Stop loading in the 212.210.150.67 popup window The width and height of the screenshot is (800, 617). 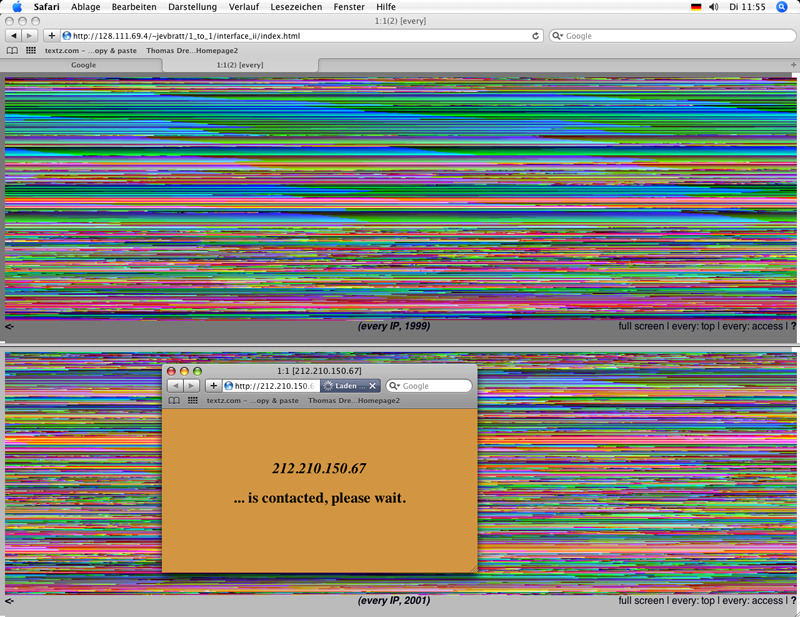click(x=372, y=386)
